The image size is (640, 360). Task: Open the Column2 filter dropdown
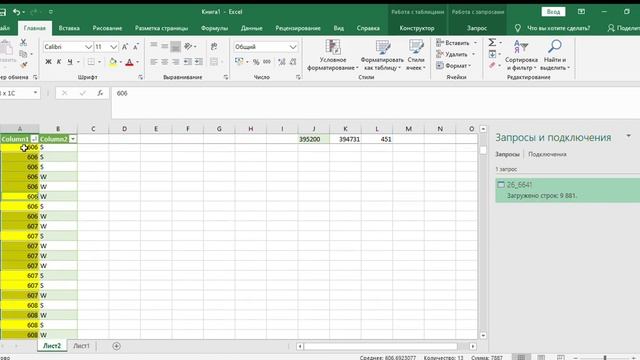[73, 139]
